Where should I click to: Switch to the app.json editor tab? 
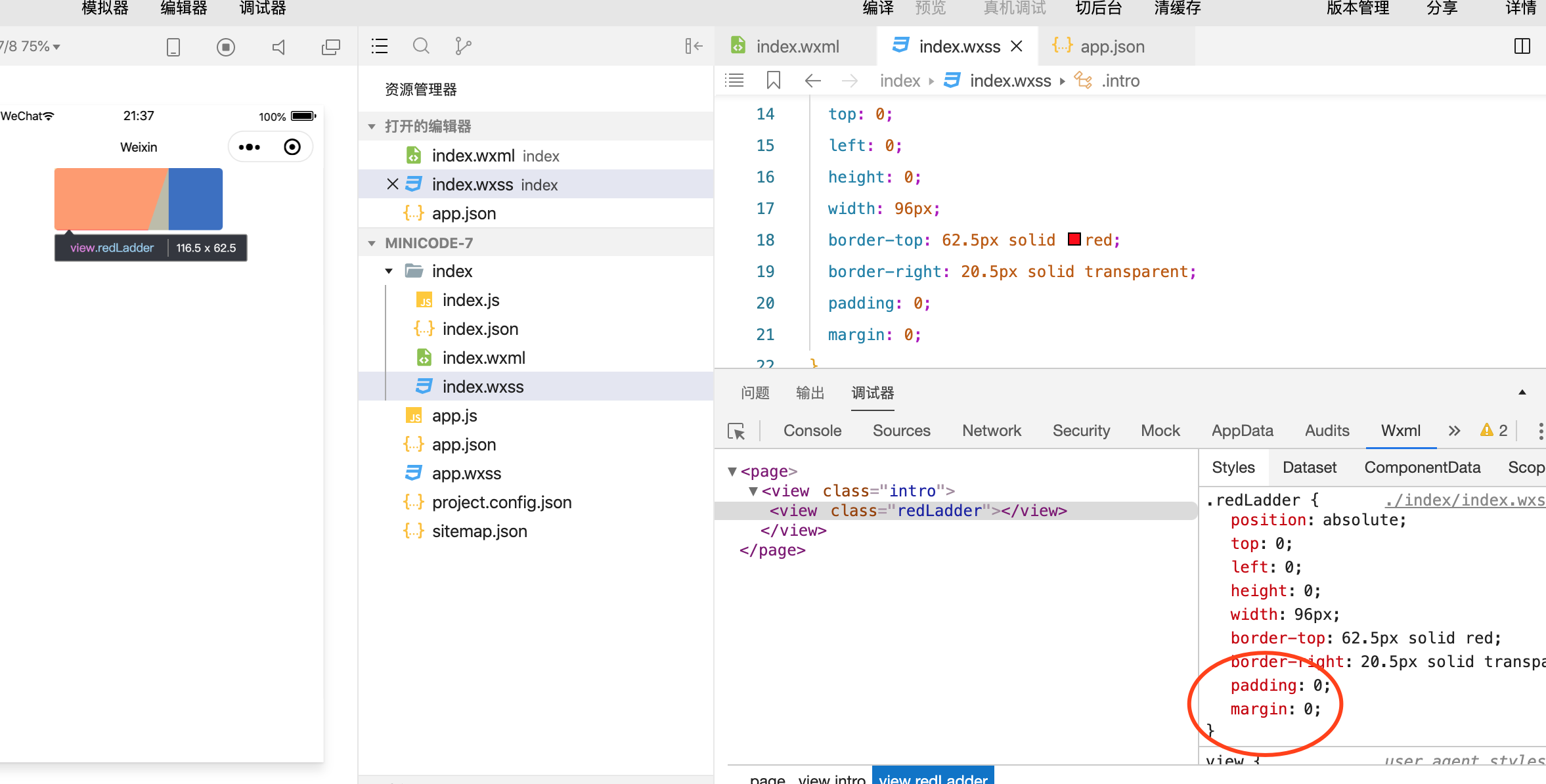click(x=1112, y=47)
